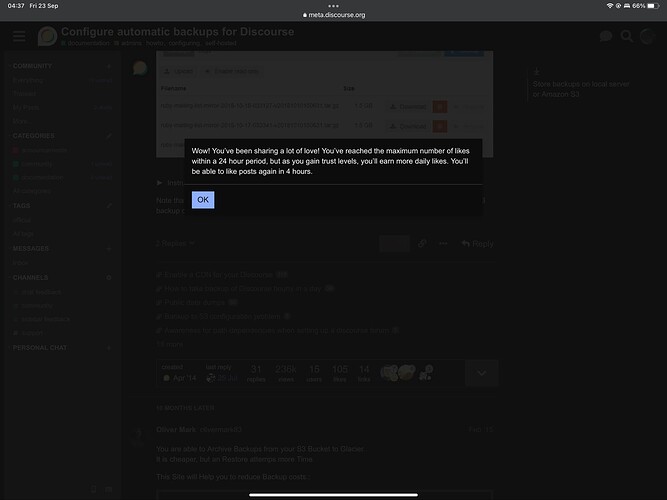Add item with Community section plus icon
This screenshot has width=667, height=500.
109,66
